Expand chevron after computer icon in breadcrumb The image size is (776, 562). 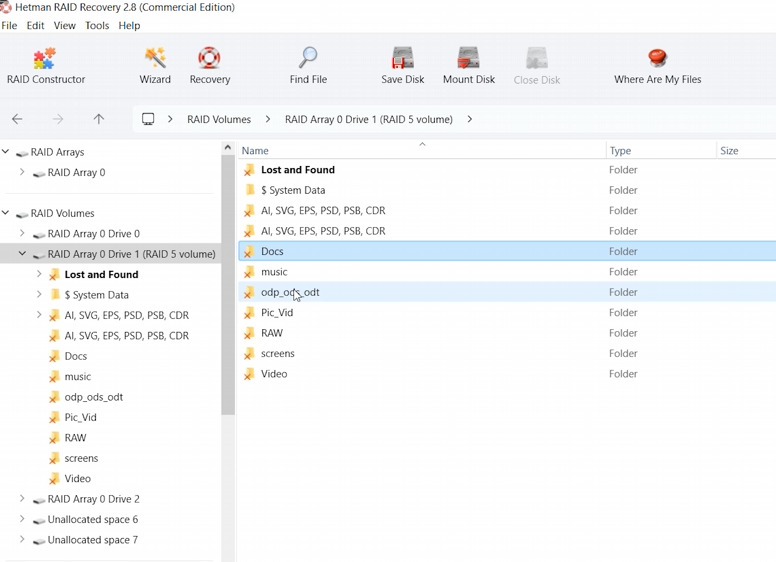[x=170, y=119]
